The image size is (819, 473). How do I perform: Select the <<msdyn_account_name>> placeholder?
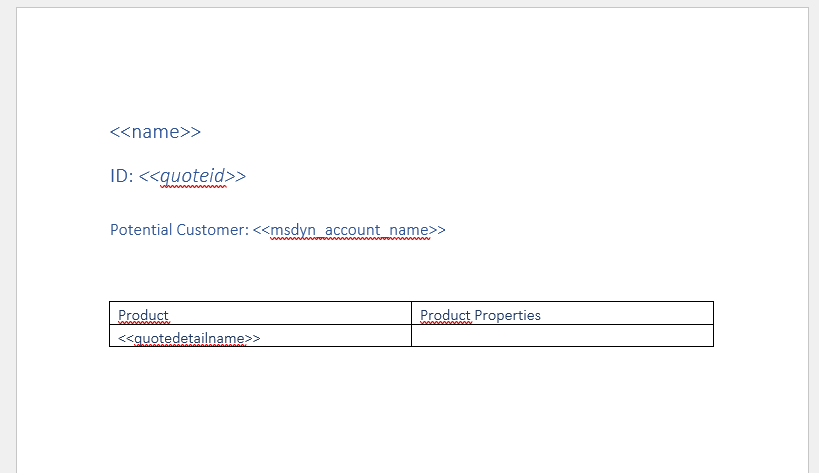[349, 230]
